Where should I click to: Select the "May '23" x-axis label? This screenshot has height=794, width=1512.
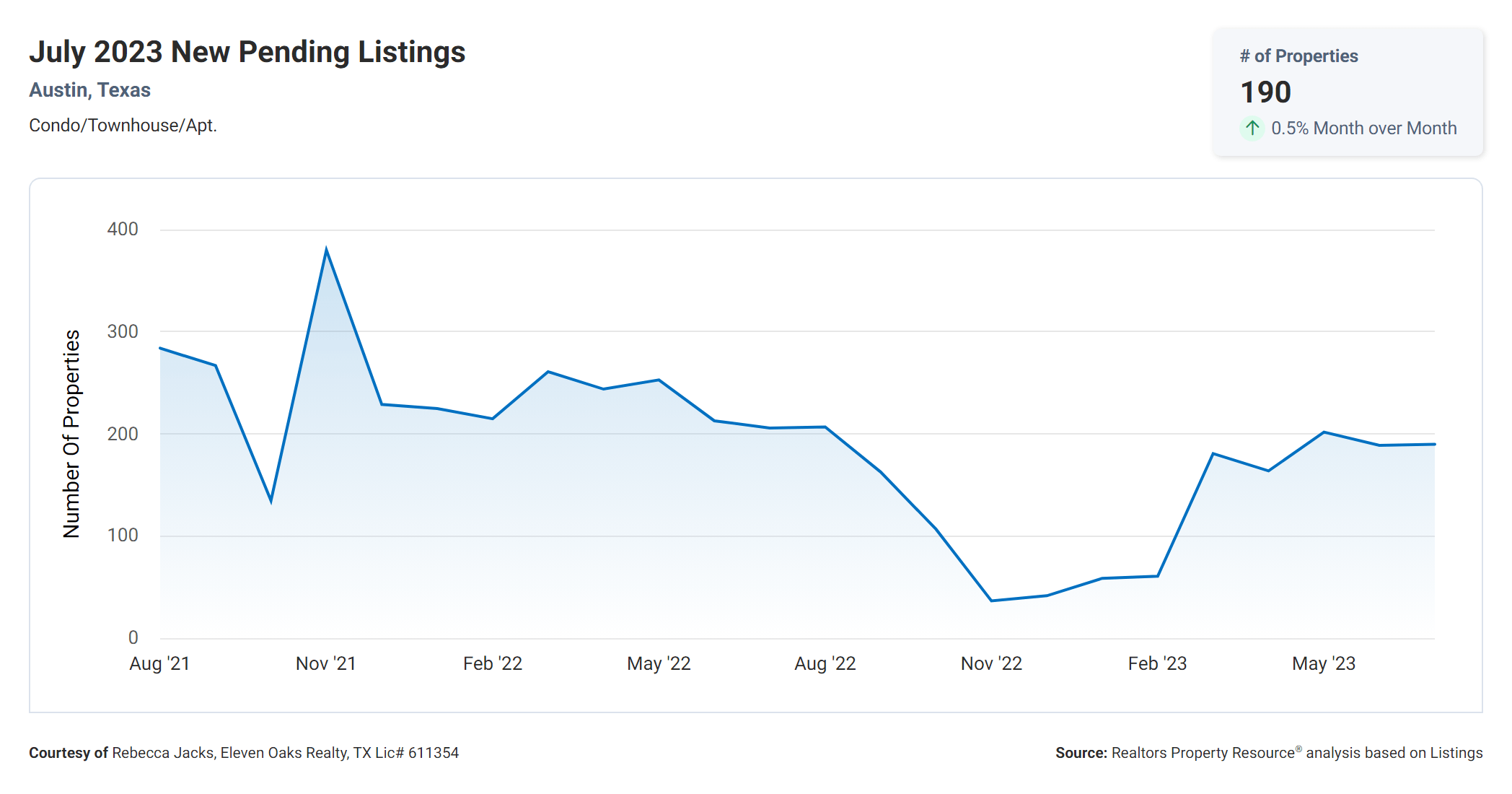click(1324, 664)
